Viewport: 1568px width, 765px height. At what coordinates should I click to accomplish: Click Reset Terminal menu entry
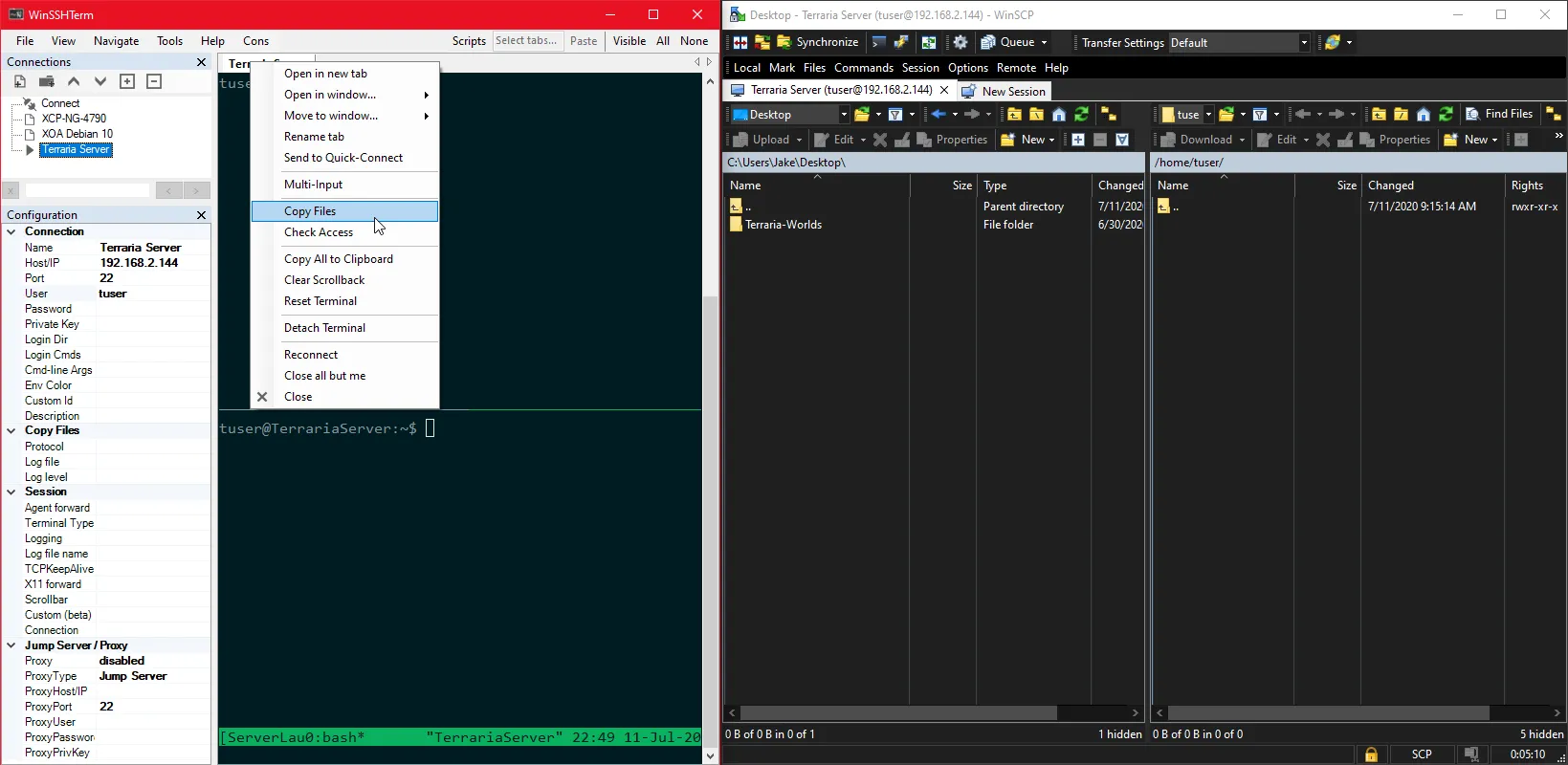pos(344,301)
